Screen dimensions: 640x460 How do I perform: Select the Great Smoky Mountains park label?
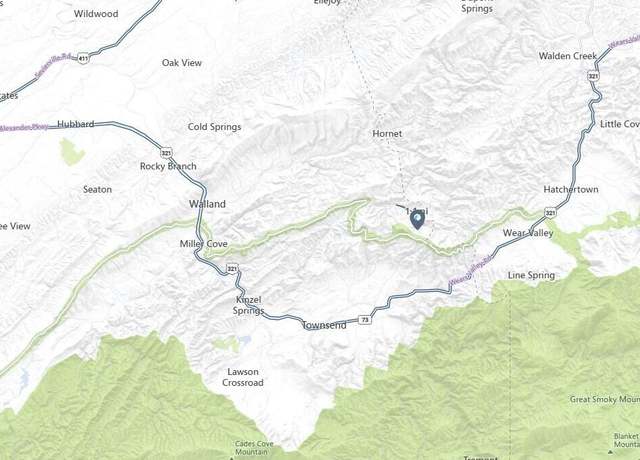pyautogui.click(x=604, y=399)
